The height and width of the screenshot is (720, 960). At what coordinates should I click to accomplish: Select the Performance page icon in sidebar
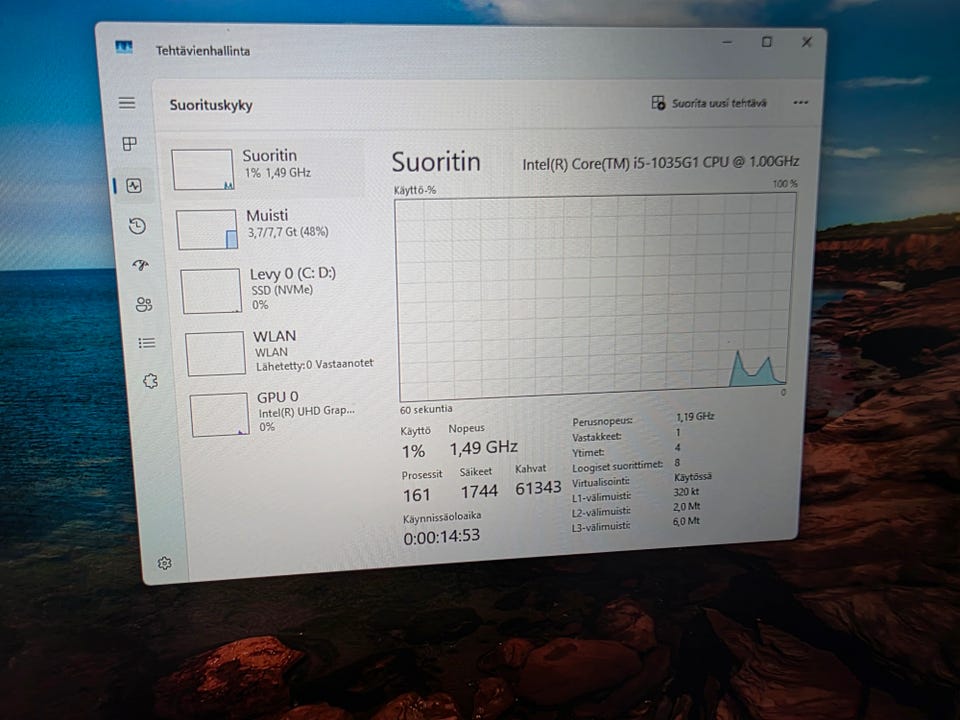(134, 186)
